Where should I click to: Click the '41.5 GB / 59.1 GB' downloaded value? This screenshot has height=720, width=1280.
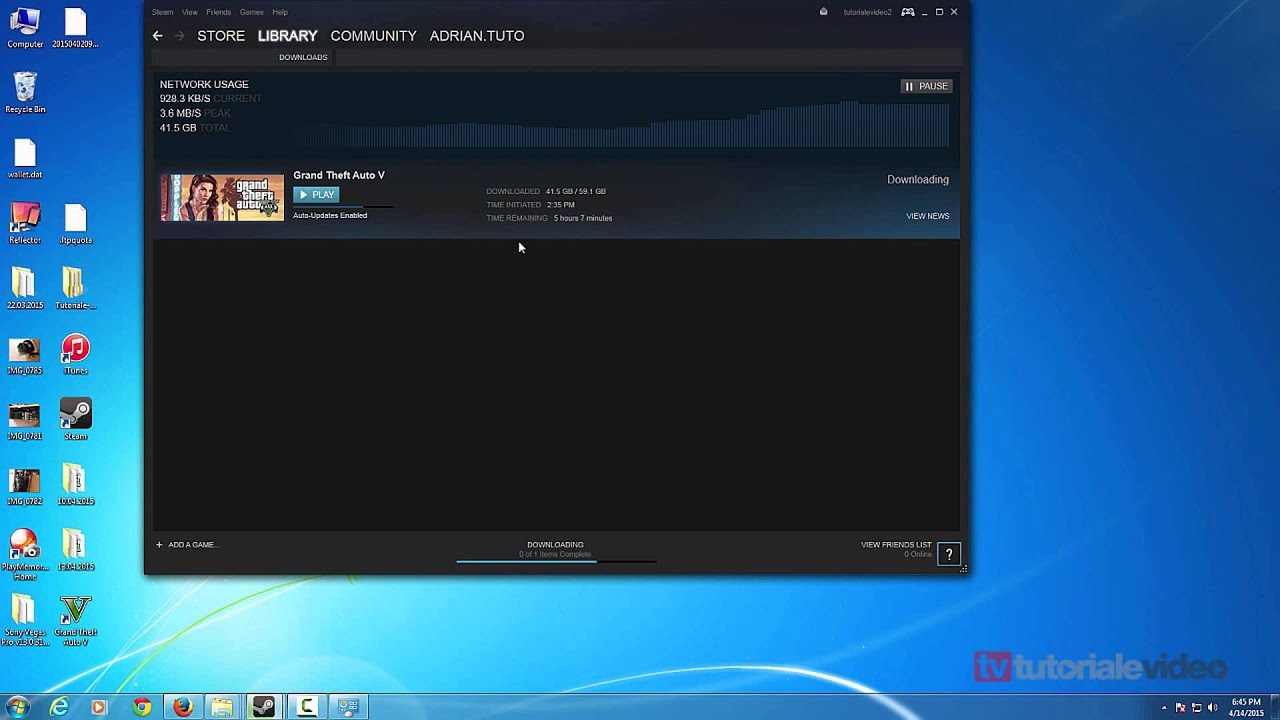(x=576, y=191)
